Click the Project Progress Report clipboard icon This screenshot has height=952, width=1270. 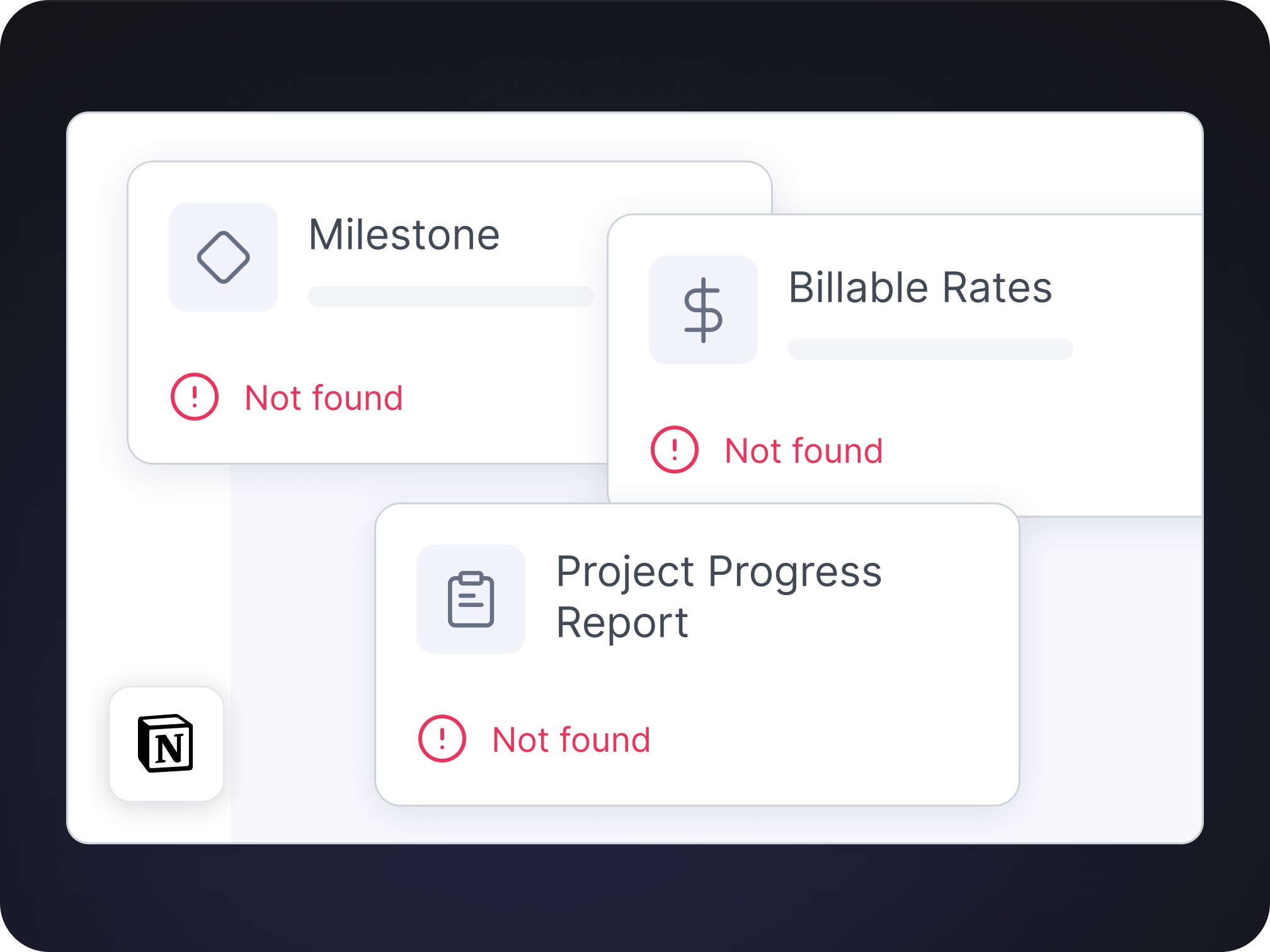coord(471,599)
